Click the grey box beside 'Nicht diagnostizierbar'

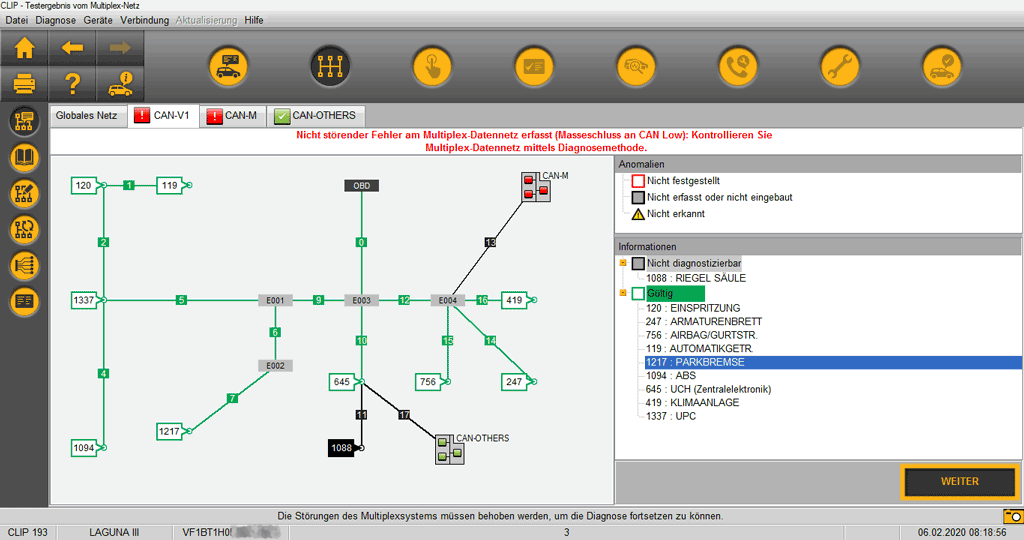coord(638,263)
